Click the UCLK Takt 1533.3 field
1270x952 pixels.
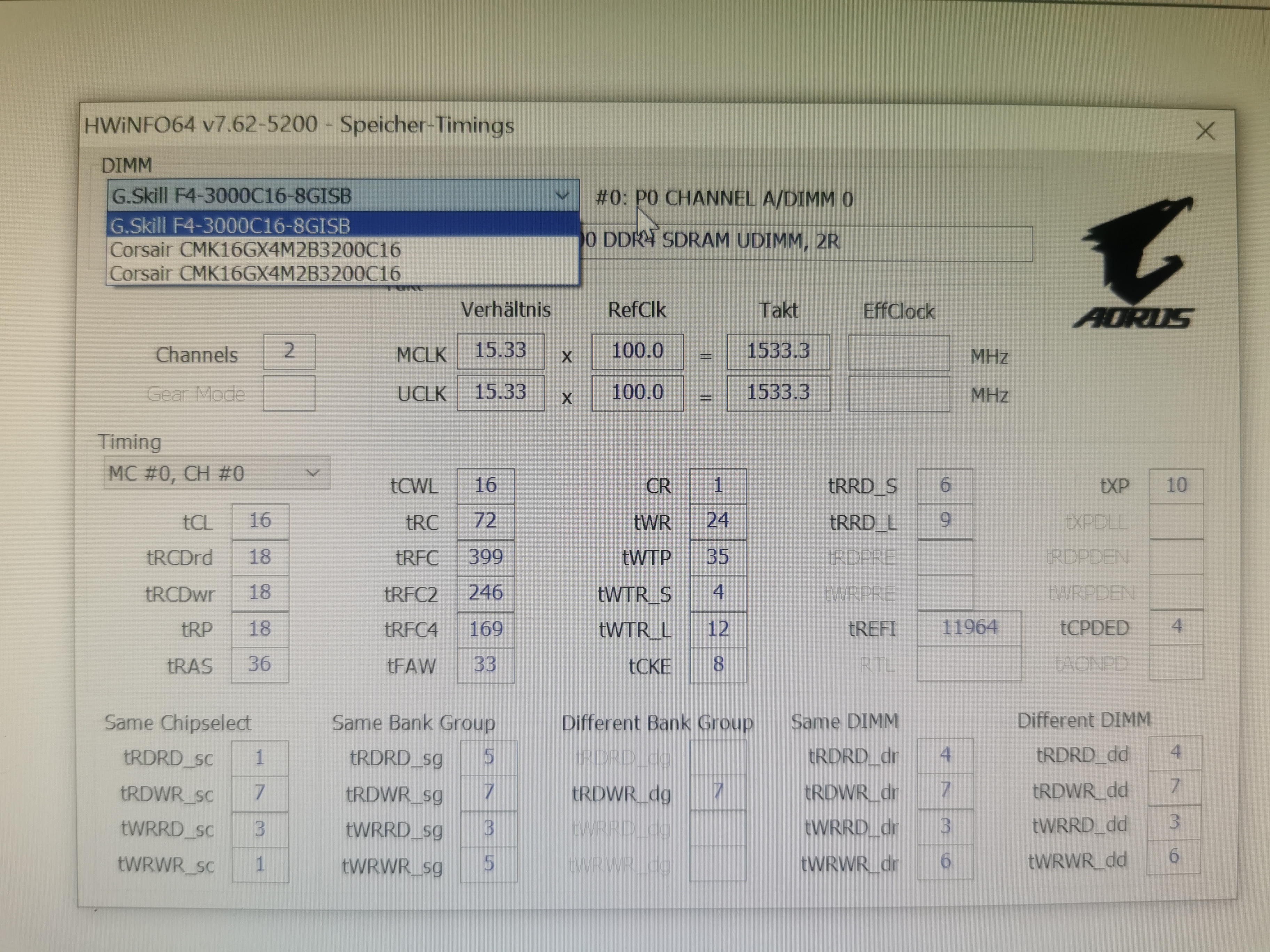tap(777, 393)
